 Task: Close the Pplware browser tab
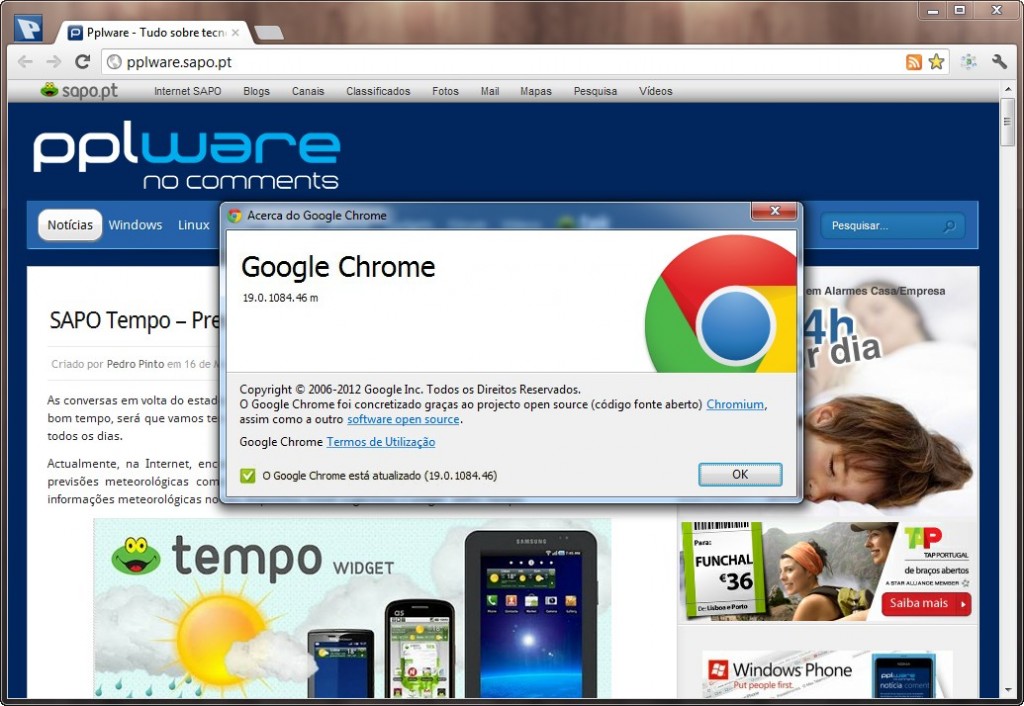click(235, 33)
